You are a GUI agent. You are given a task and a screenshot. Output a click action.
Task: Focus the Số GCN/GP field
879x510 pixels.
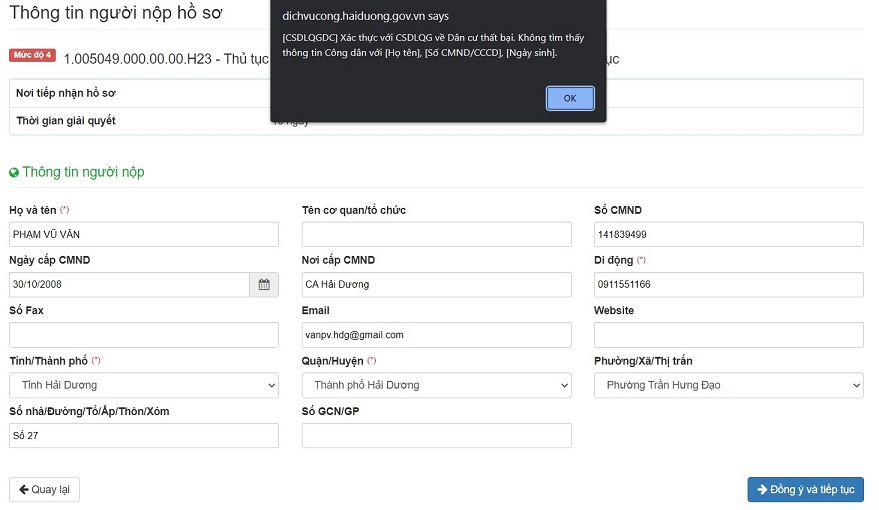[436, 435]
